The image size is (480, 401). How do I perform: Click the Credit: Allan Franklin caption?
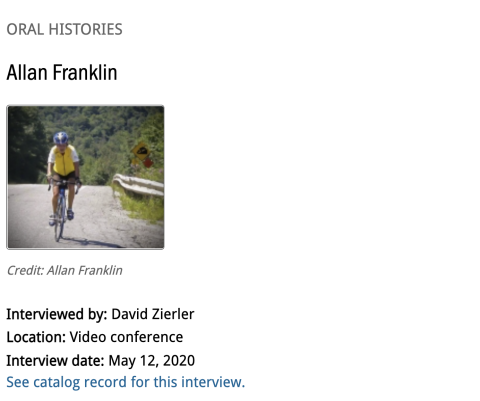point(64,270)
